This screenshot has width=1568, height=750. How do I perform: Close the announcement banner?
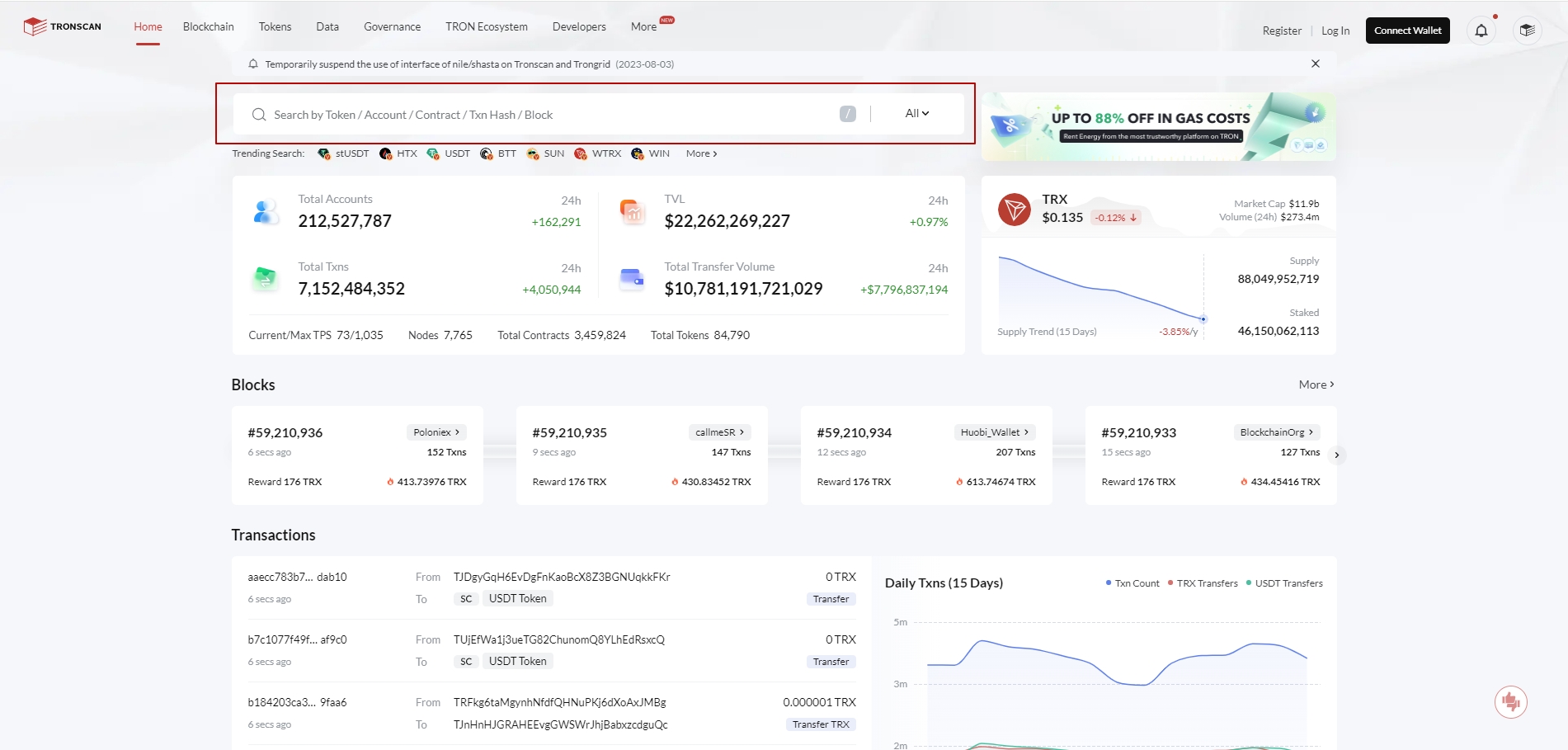[1316, 64]
